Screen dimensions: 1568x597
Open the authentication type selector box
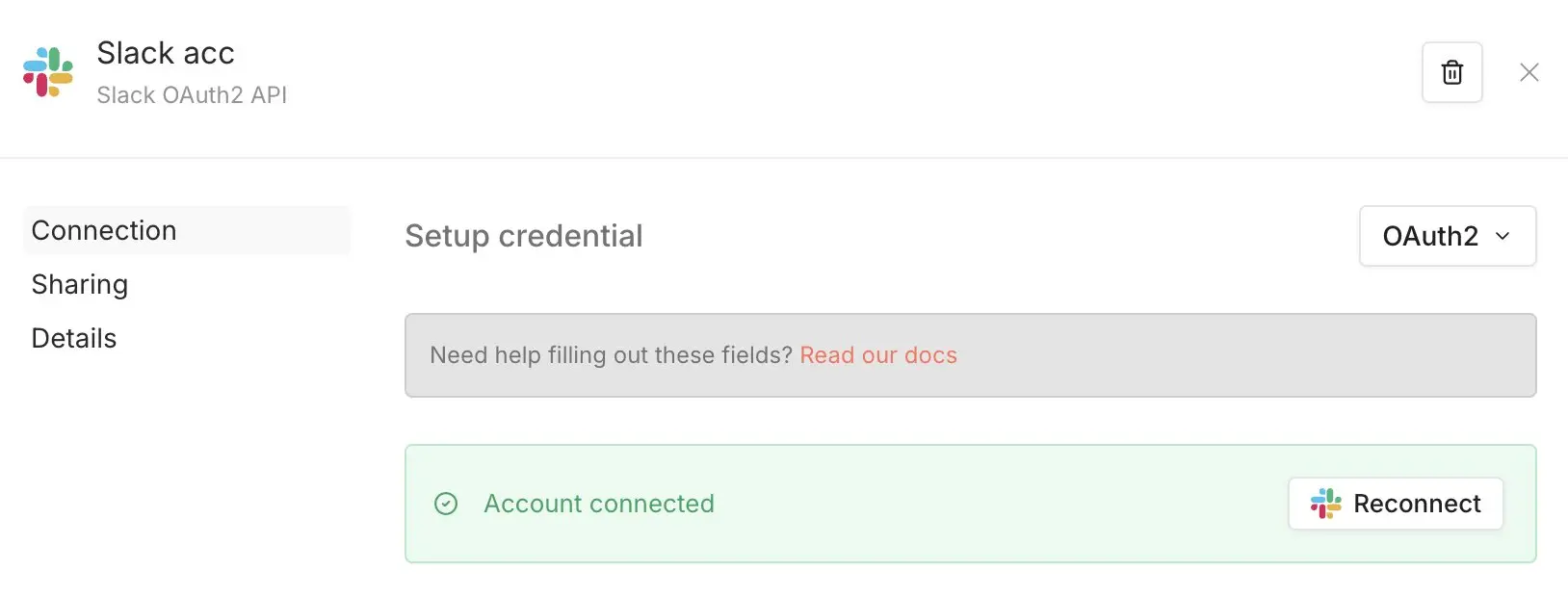(1447, 236)
